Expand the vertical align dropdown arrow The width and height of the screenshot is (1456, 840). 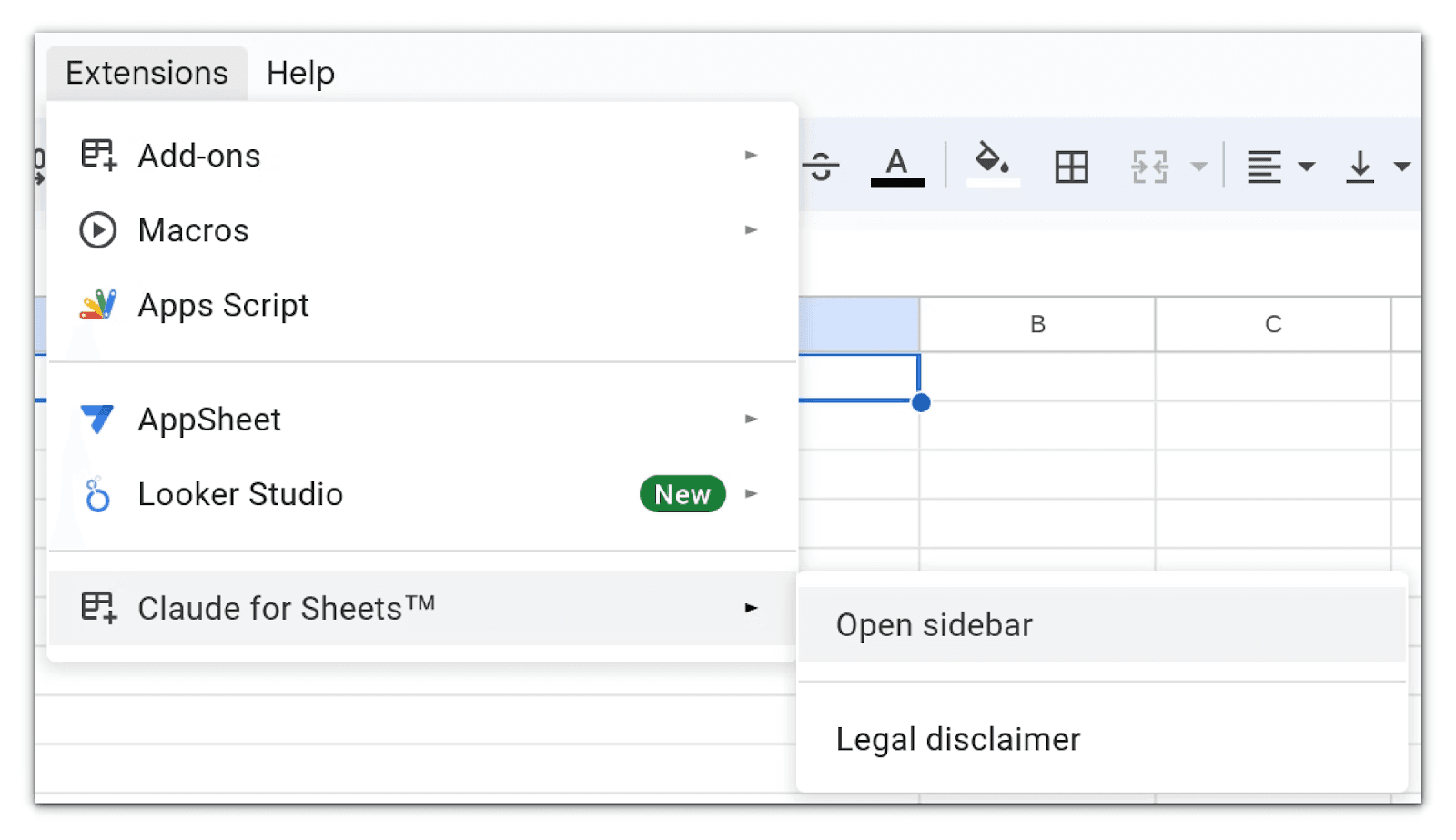point(1401,167)
